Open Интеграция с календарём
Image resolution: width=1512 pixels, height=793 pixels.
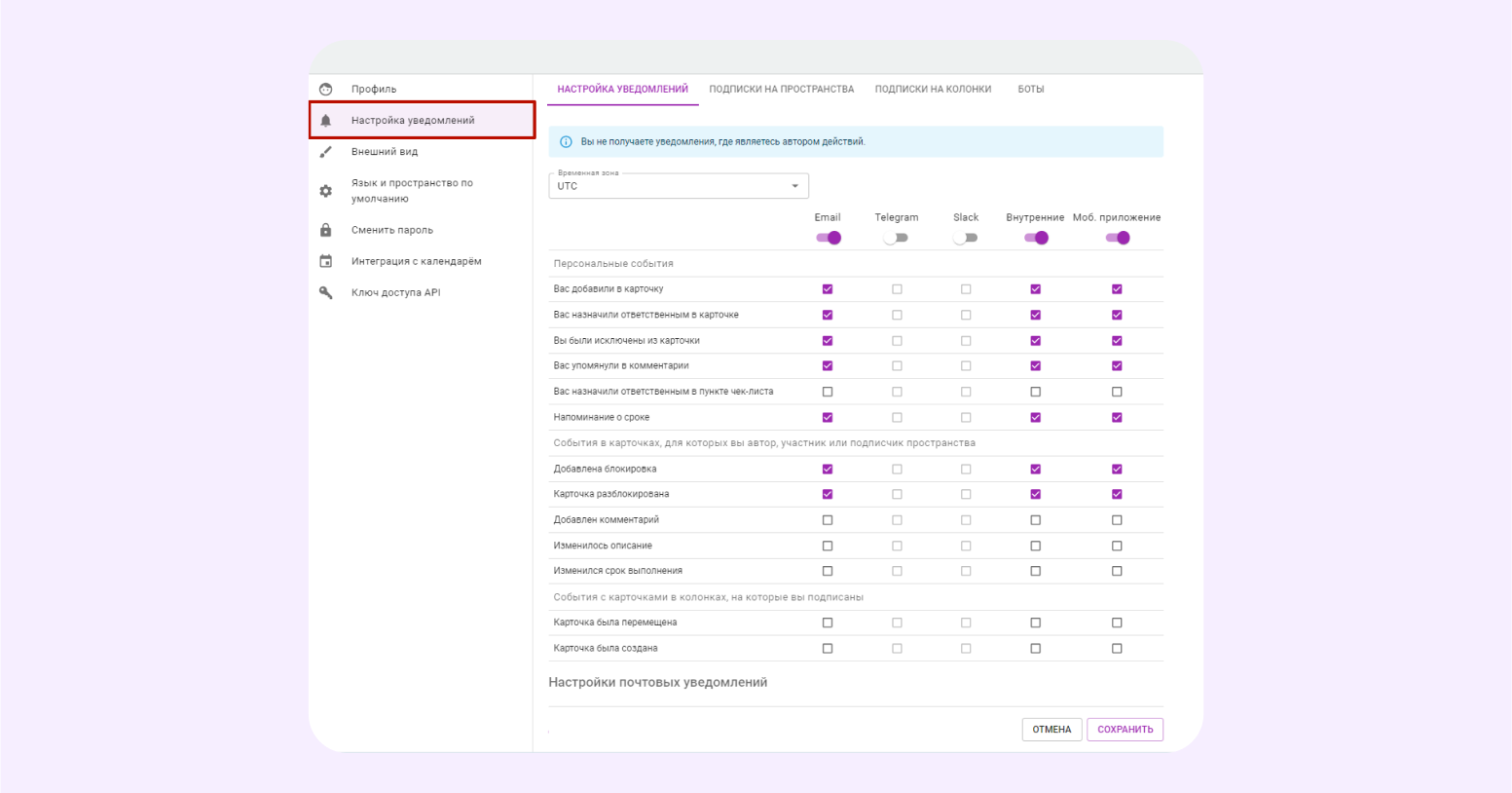click(x=422, y=261)
